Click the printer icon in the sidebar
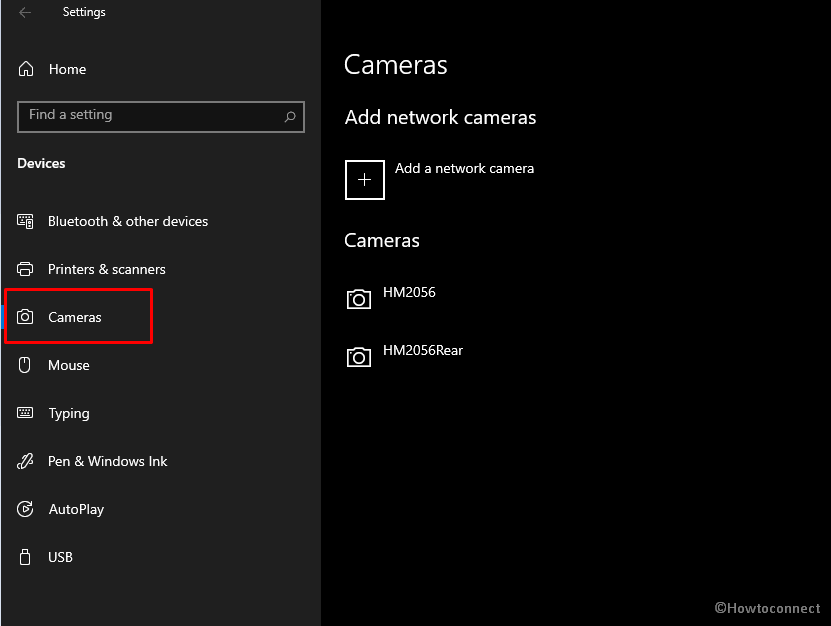The width and height of the screenshot is (831, 626). click(x=26, y=269)
